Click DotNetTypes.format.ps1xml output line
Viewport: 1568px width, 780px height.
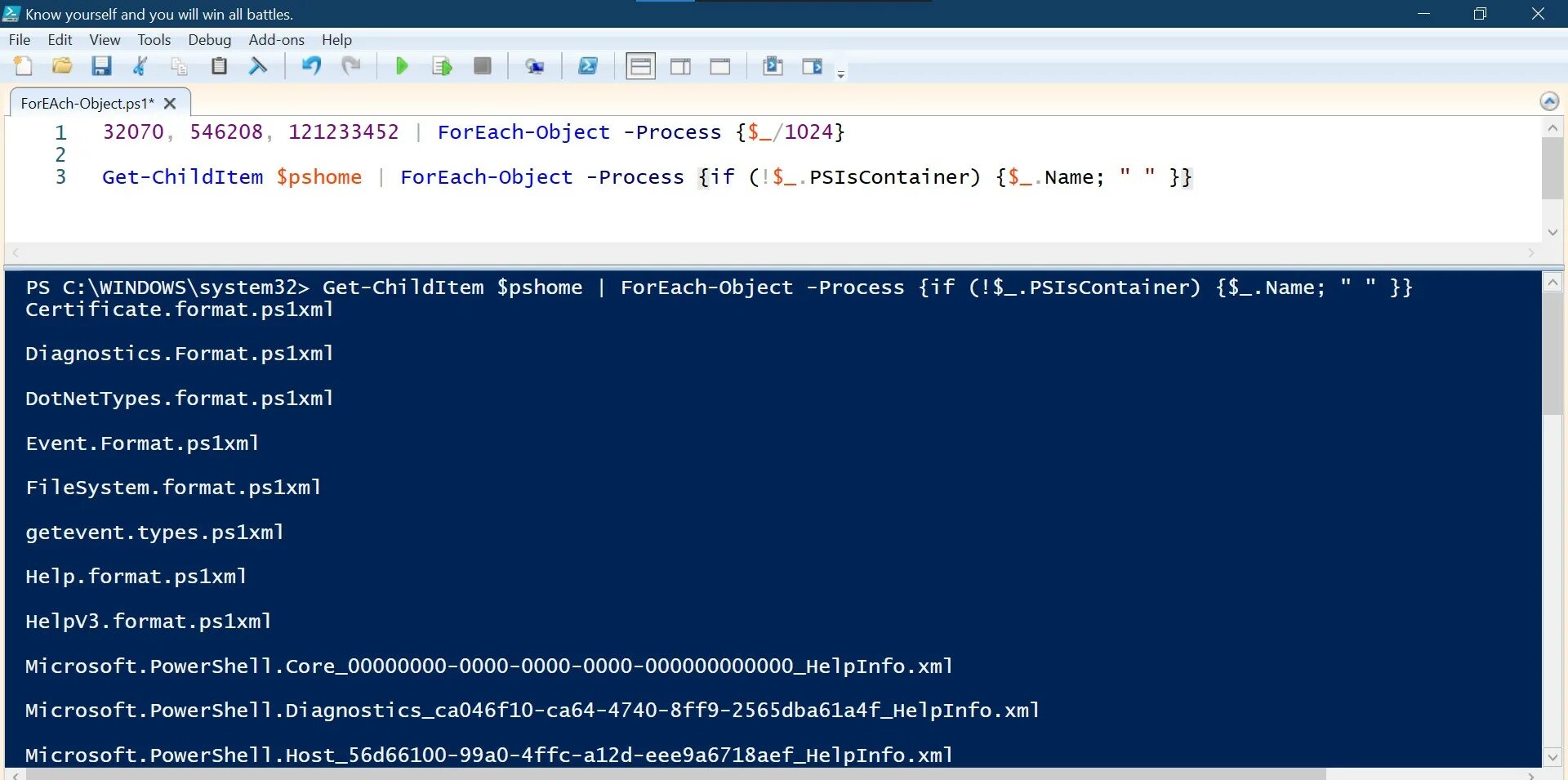pyautogui.click(x=179, y=399)
